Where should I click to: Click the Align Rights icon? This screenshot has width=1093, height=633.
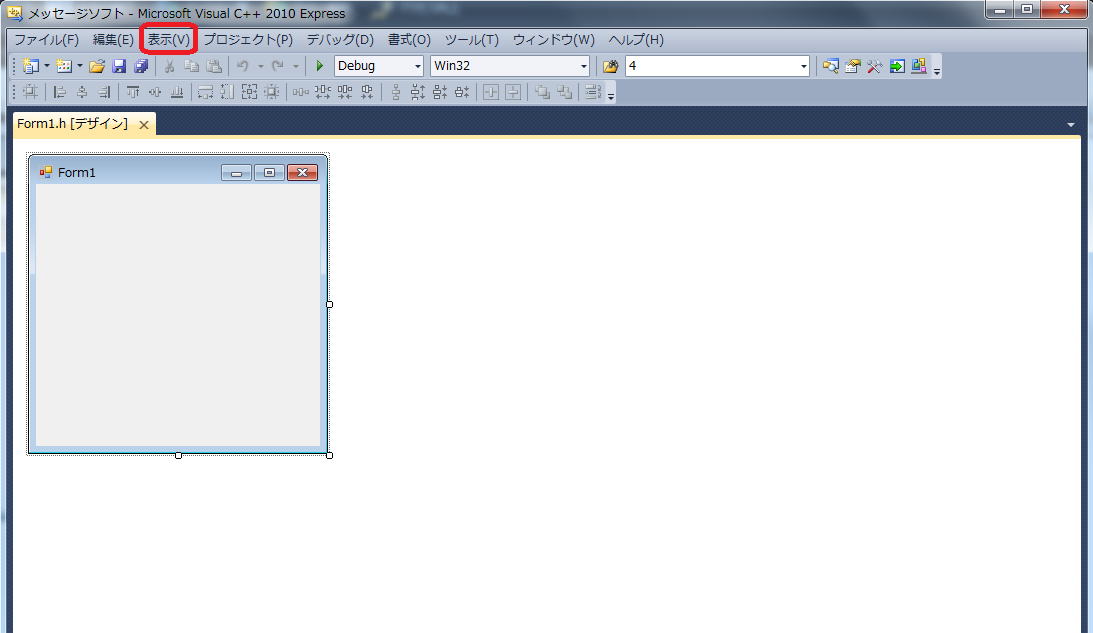click(x=104, y=92)
